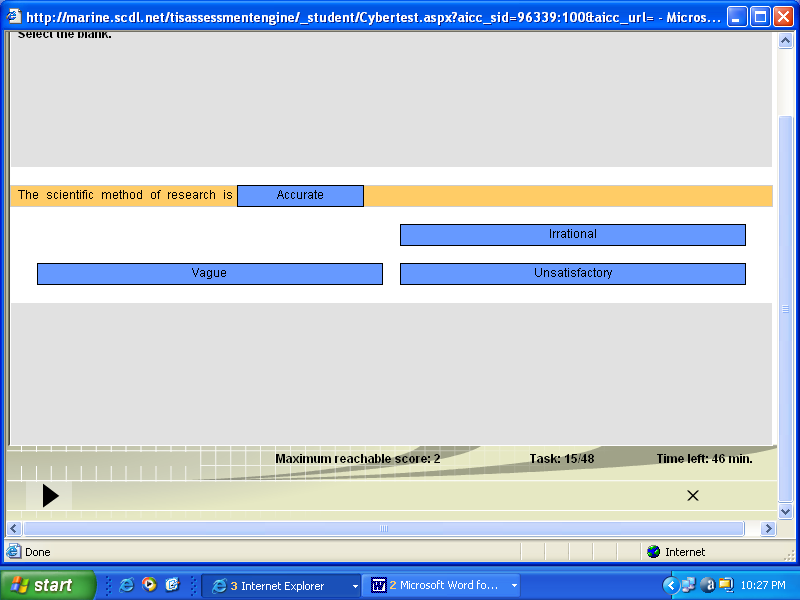Close the browser window

[x=783, y=17]
